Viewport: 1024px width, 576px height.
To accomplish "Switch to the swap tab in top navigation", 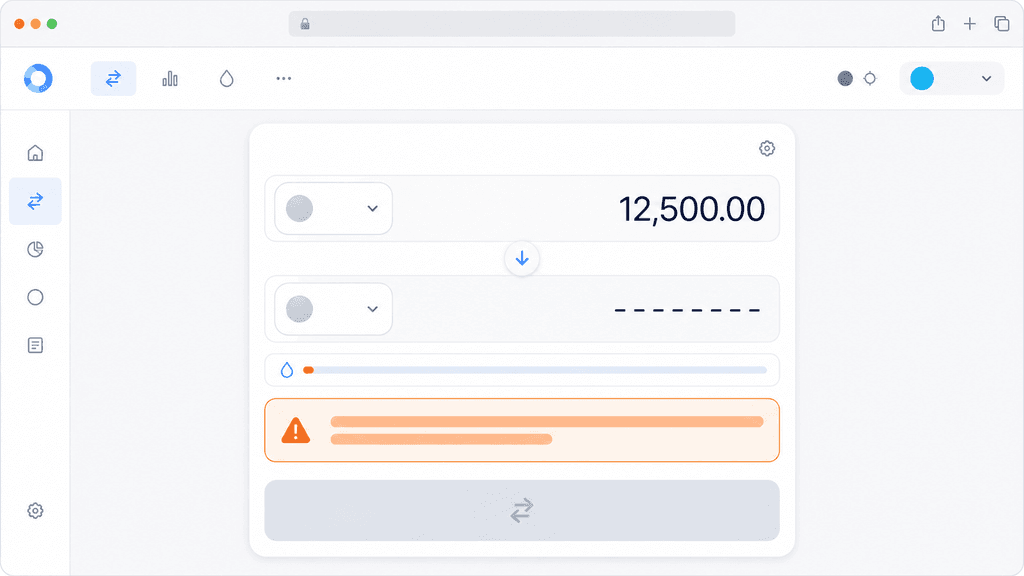I will pyautogui.click(x=113, y=78).
